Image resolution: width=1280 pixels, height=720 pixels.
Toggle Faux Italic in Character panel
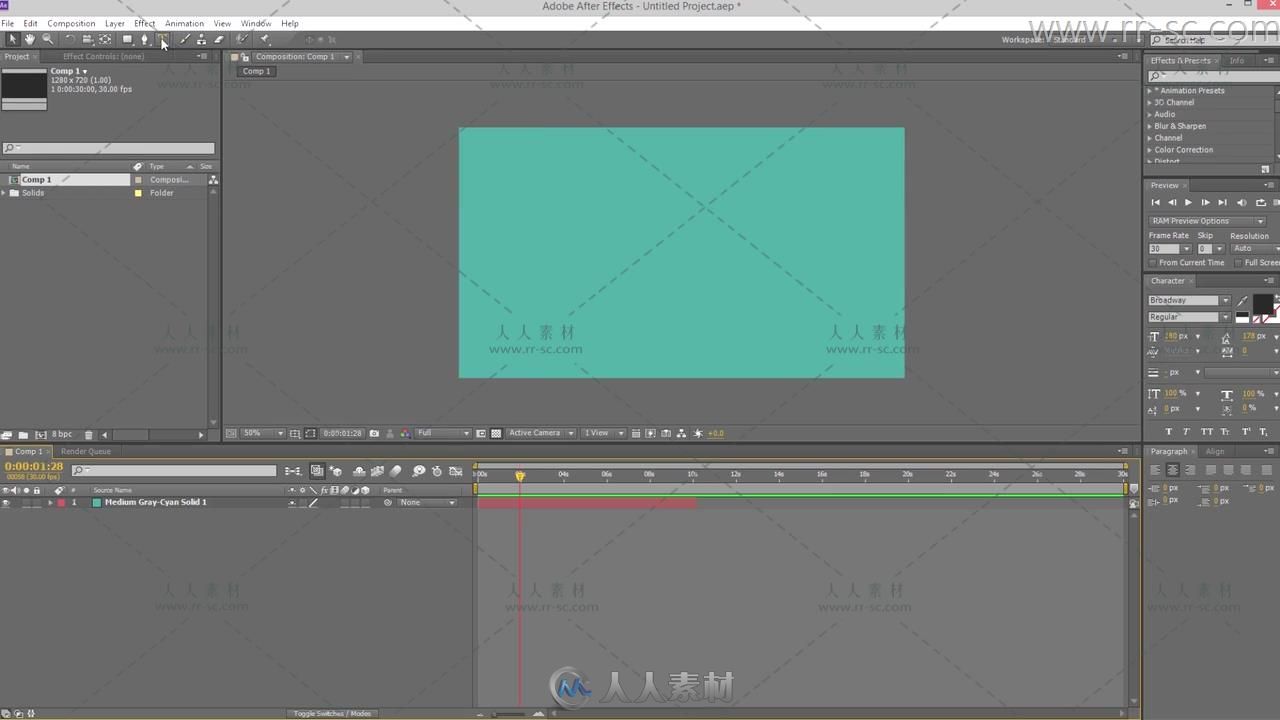[1186, 432]
